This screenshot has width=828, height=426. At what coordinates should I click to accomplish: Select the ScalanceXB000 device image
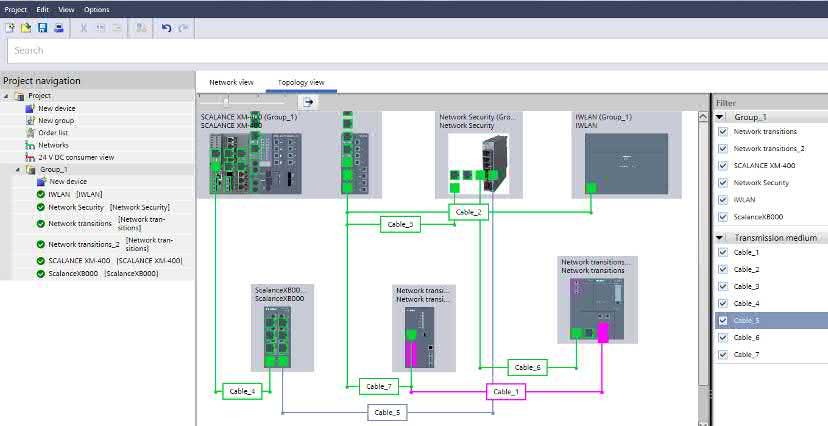278,337
